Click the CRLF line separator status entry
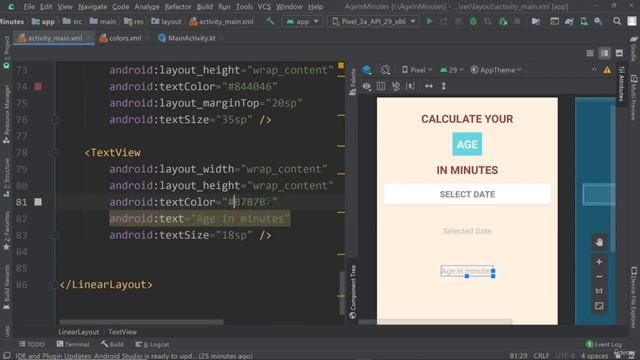The image size is (640, 360). [x=541, y=356]
